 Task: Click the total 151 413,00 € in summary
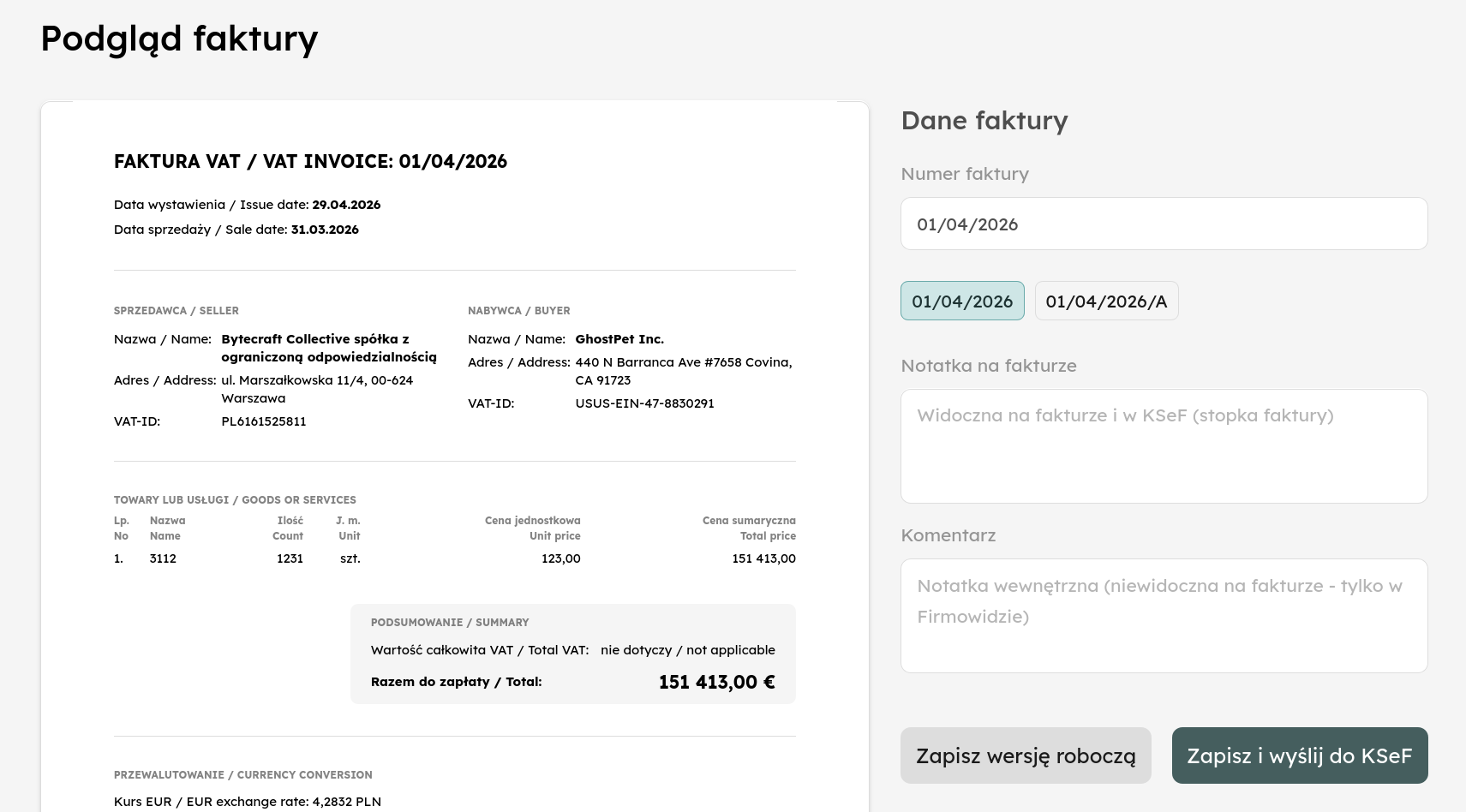coord(716,682)
